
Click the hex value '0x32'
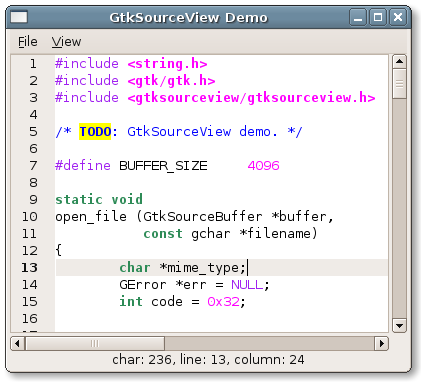tap(223, 302)
